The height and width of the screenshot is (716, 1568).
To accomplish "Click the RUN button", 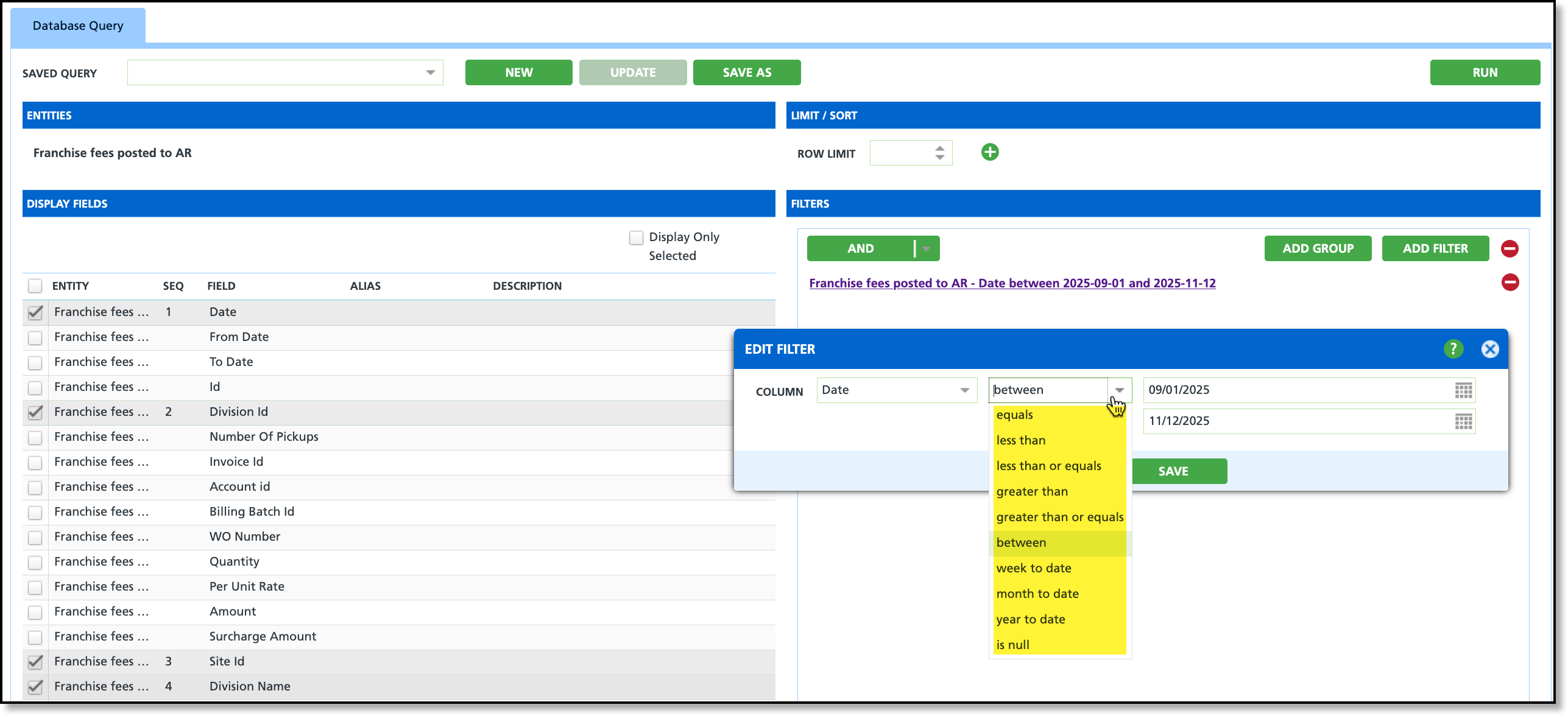I will pos(1485,72).
